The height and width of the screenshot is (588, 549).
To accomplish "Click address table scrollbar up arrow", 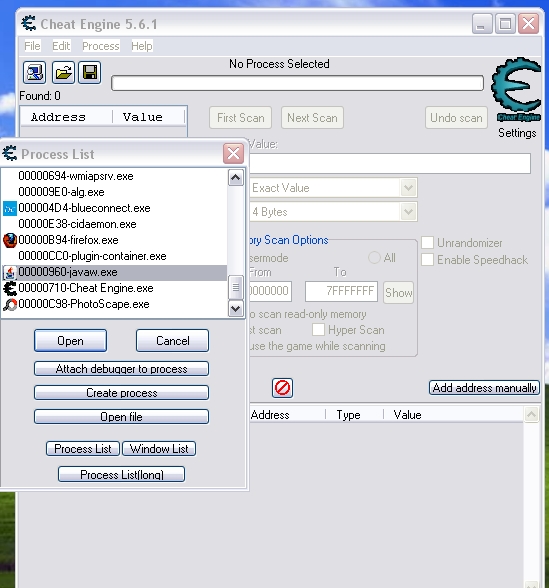I will tap(532, 414).
